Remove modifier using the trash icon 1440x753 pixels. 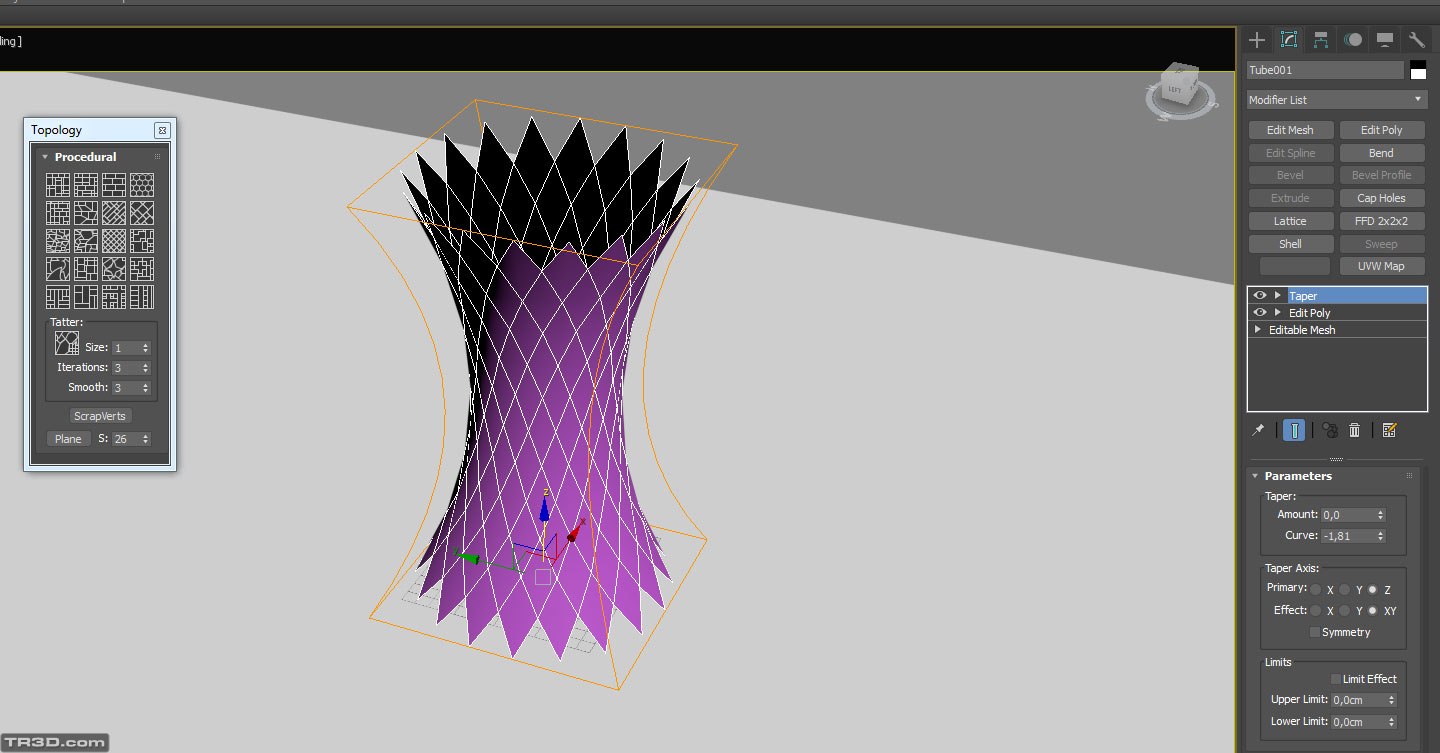coord(1354,430)
